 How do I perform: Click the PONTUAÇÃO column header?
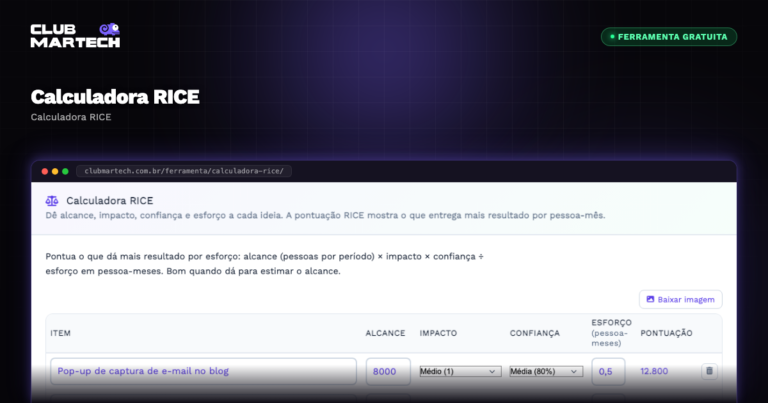pos(666,333)
